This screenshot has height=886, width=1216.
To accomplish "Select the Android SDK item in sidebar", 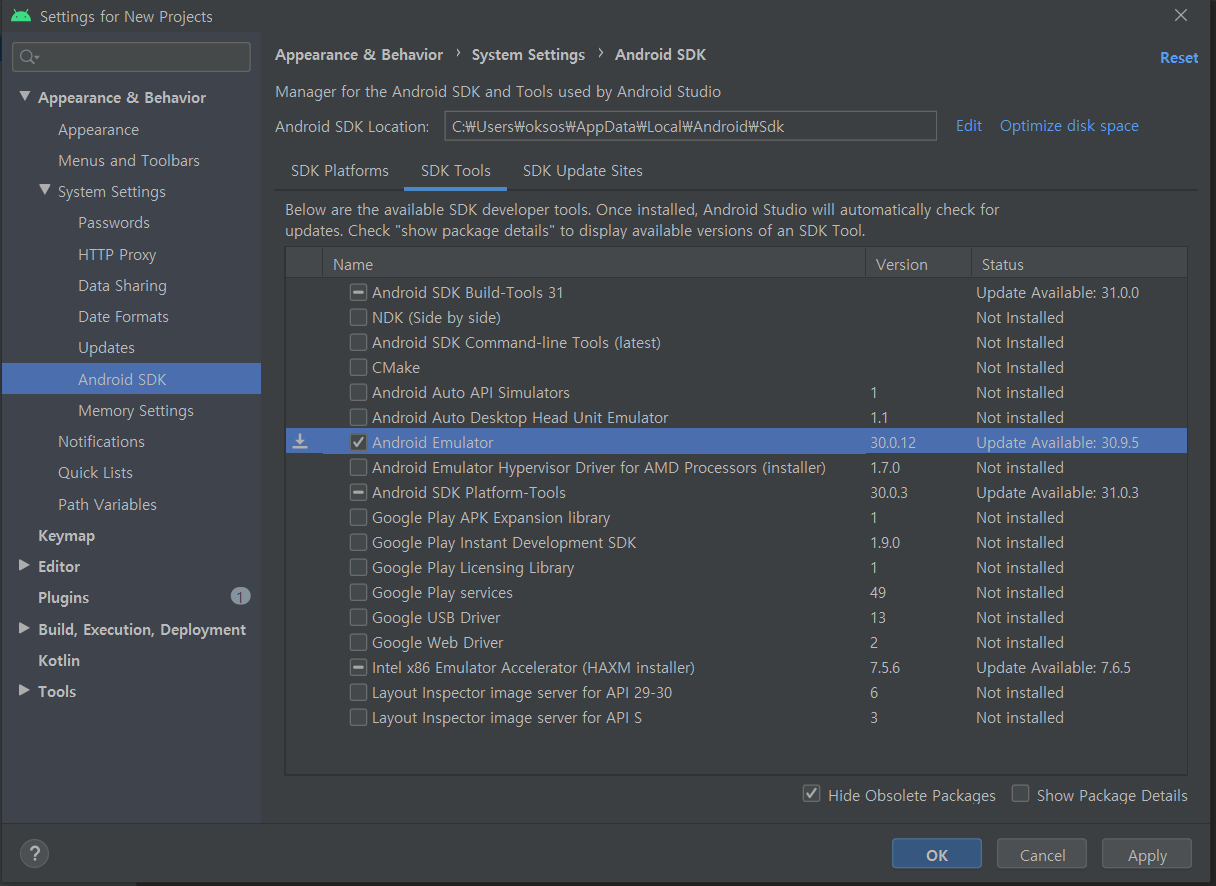I will pyautogui.click(x=131, y=379).
